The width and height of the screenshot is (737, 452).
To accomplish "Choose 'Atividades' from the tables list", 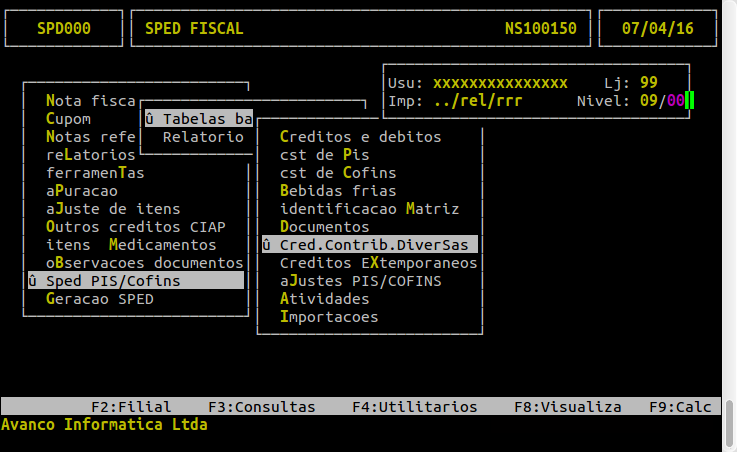I will (x=325, y=299).
